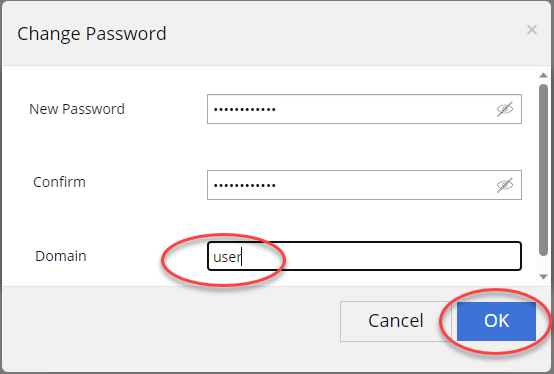The height and width of the screenshot is (374, 554).
Task: Cancel the password change
Action: click(396, 321)
